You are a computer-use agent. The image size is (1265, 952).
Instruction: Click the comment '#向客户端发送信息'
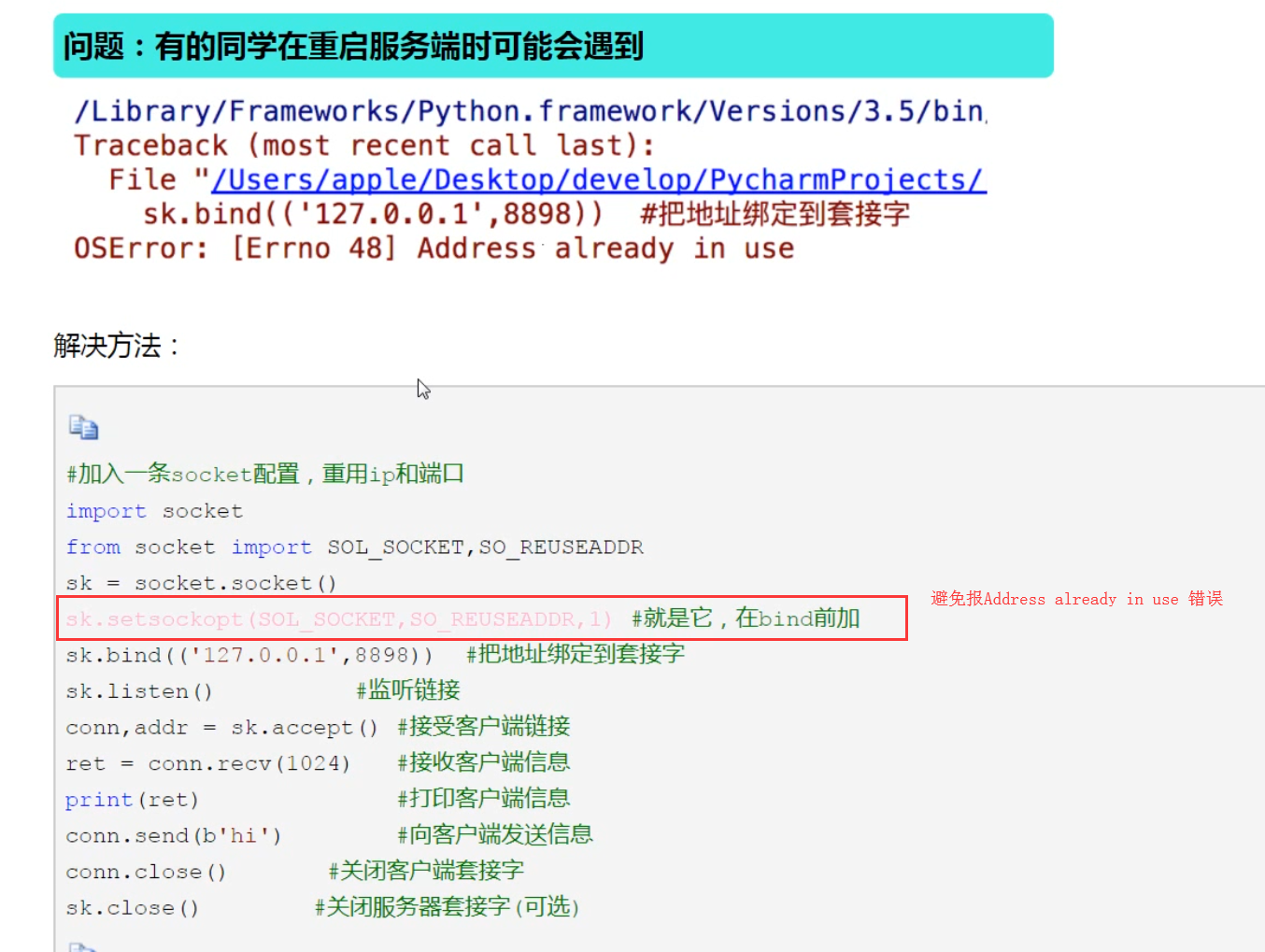495,834
